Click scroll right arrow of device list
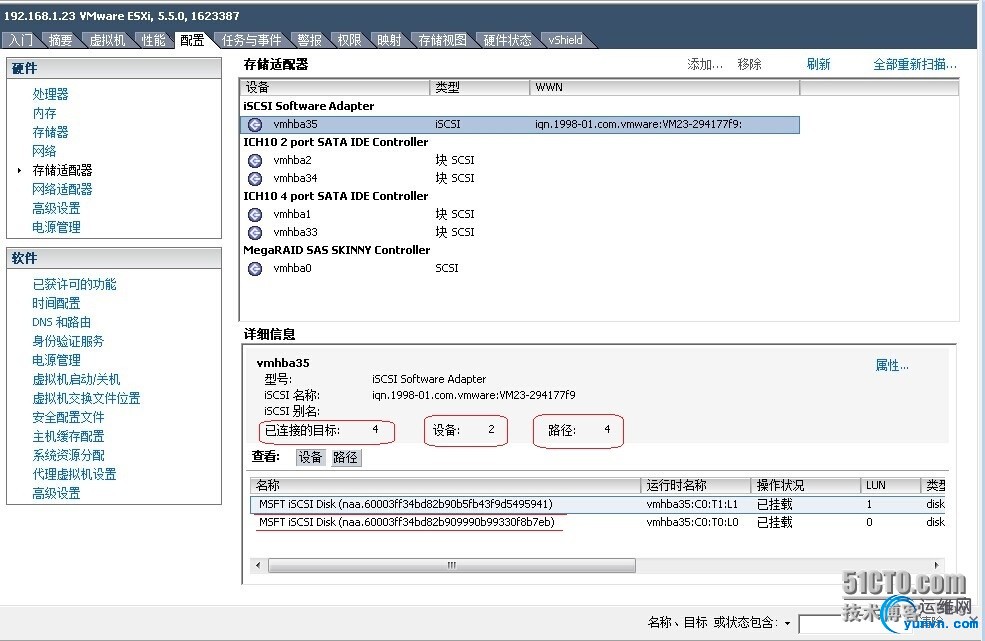The height and width of the screenshot is (641, 985). [x=937, y=565]
